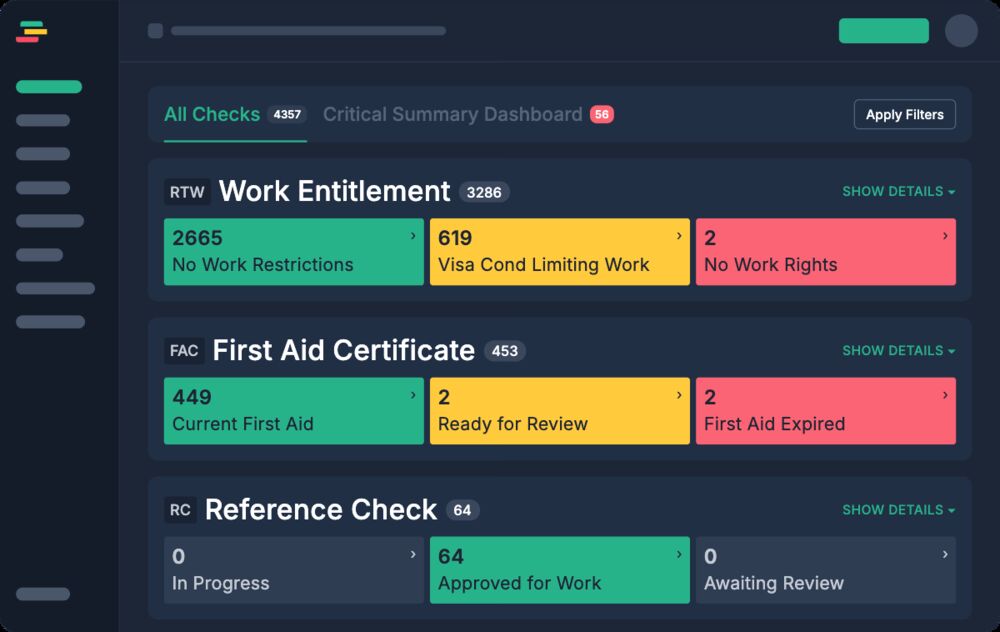Click the First Aid Certificate heading
The image size is (1000, 632).
tap(343, 351)
